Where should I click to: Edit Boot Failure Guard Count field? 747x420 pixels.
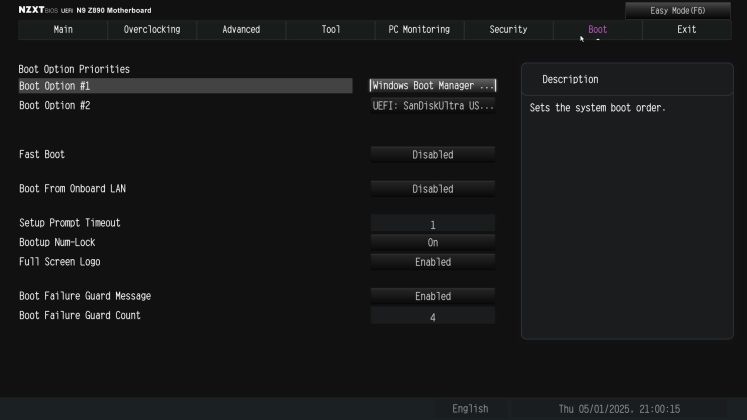433,317
